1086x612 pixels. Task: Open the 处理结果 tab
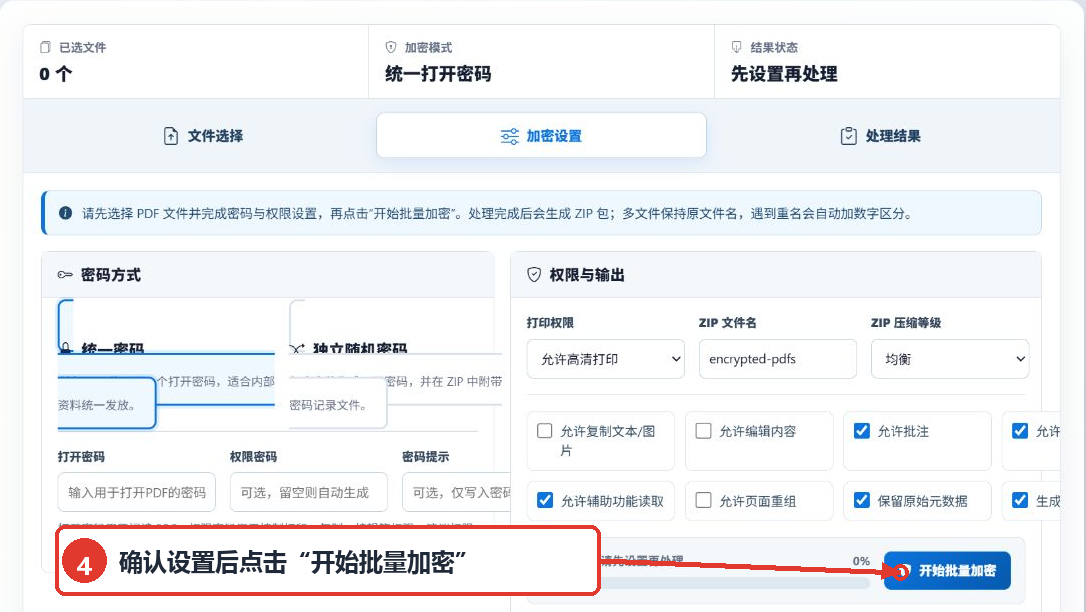point(880,136)
